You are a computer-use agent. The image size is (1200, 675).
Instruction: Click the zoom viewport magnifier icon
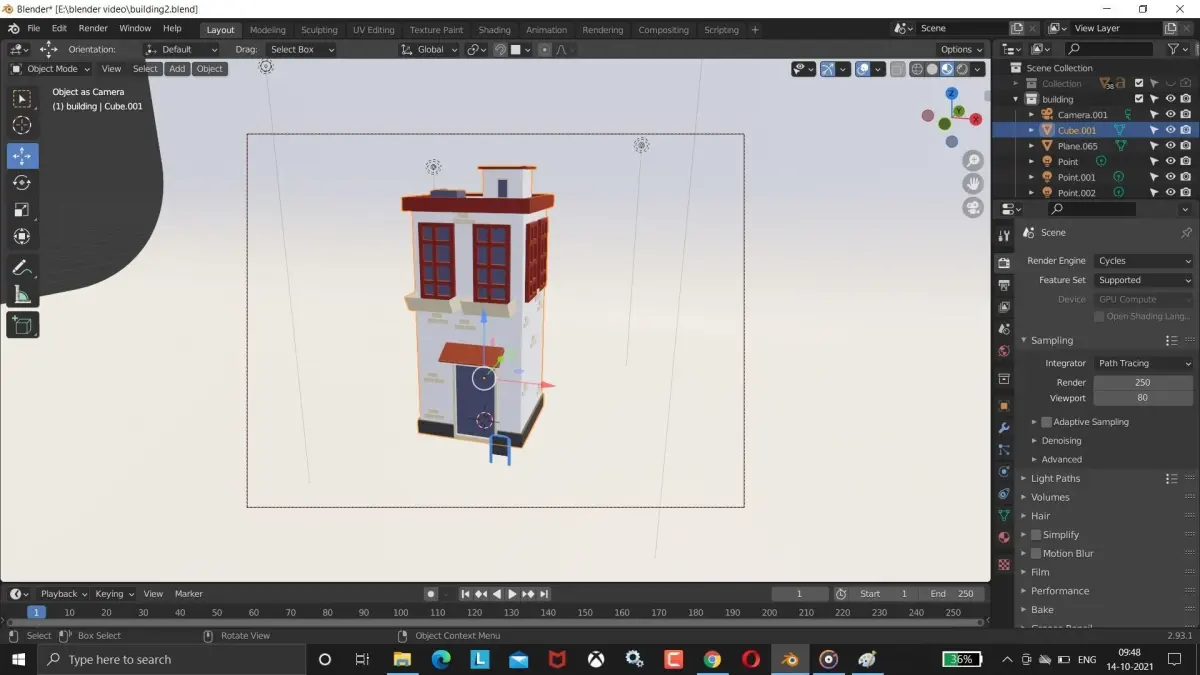click(973, 161)
